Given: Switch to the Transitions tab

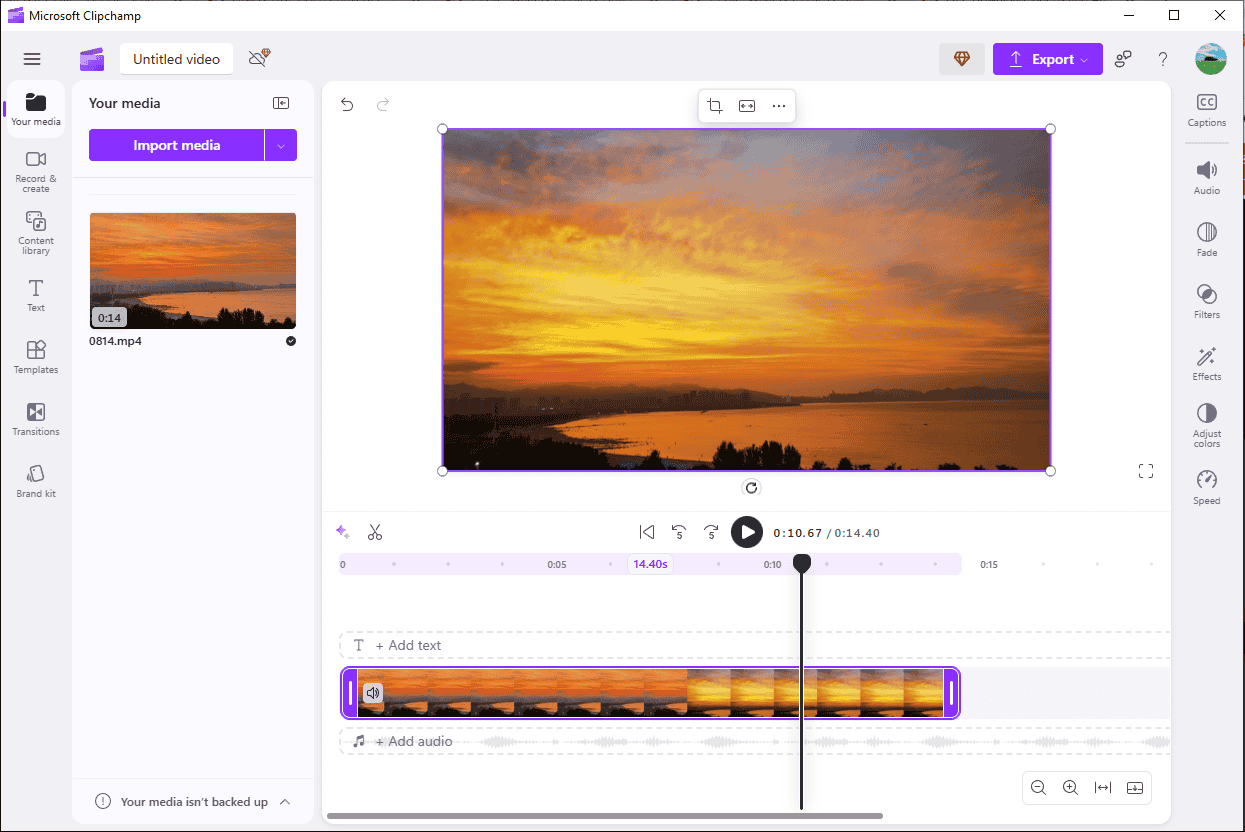Looking at the screenshot, I should point(36,418).
